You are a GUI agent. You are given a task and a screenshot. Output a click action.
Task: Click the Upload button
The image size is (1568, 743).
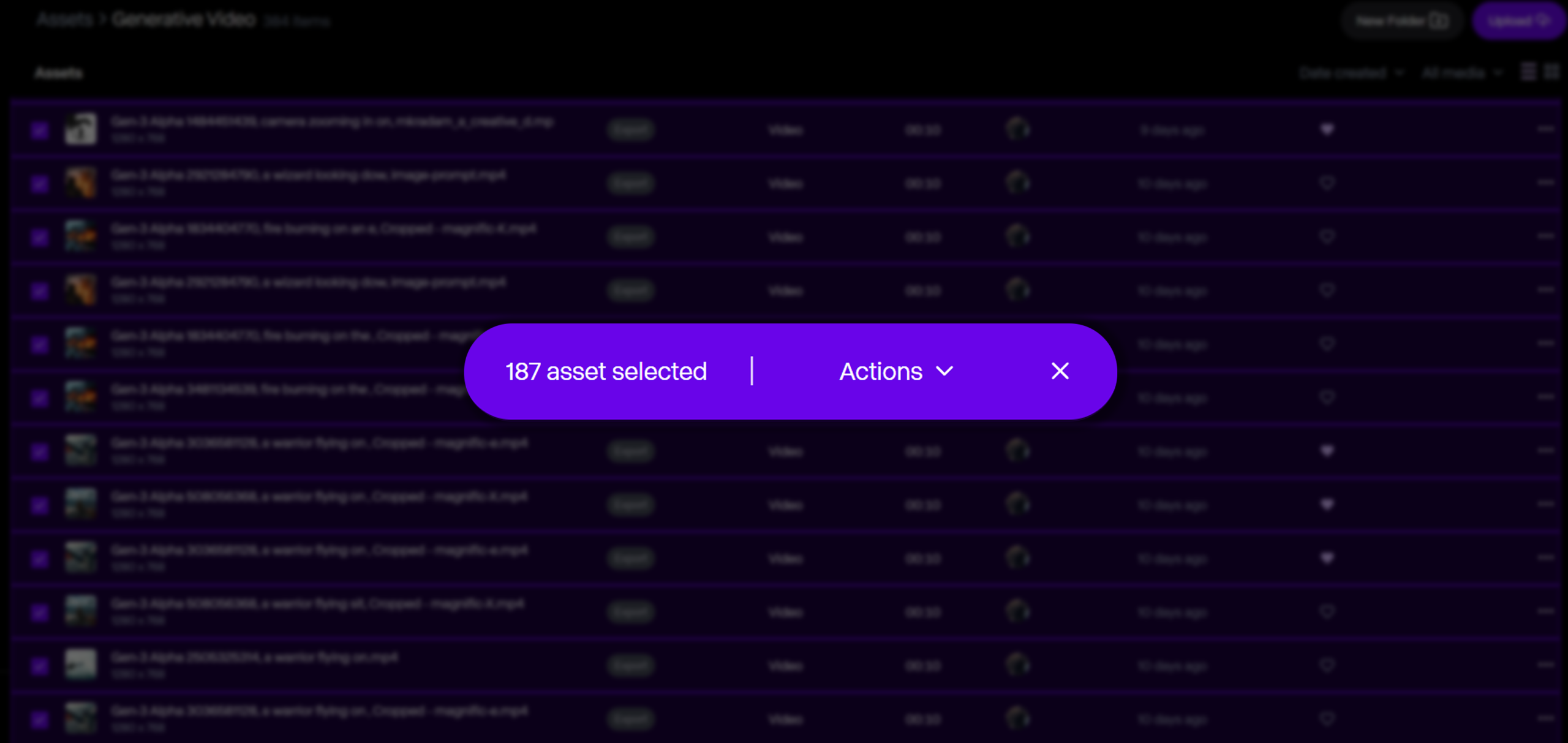(x=1518, y=21)
